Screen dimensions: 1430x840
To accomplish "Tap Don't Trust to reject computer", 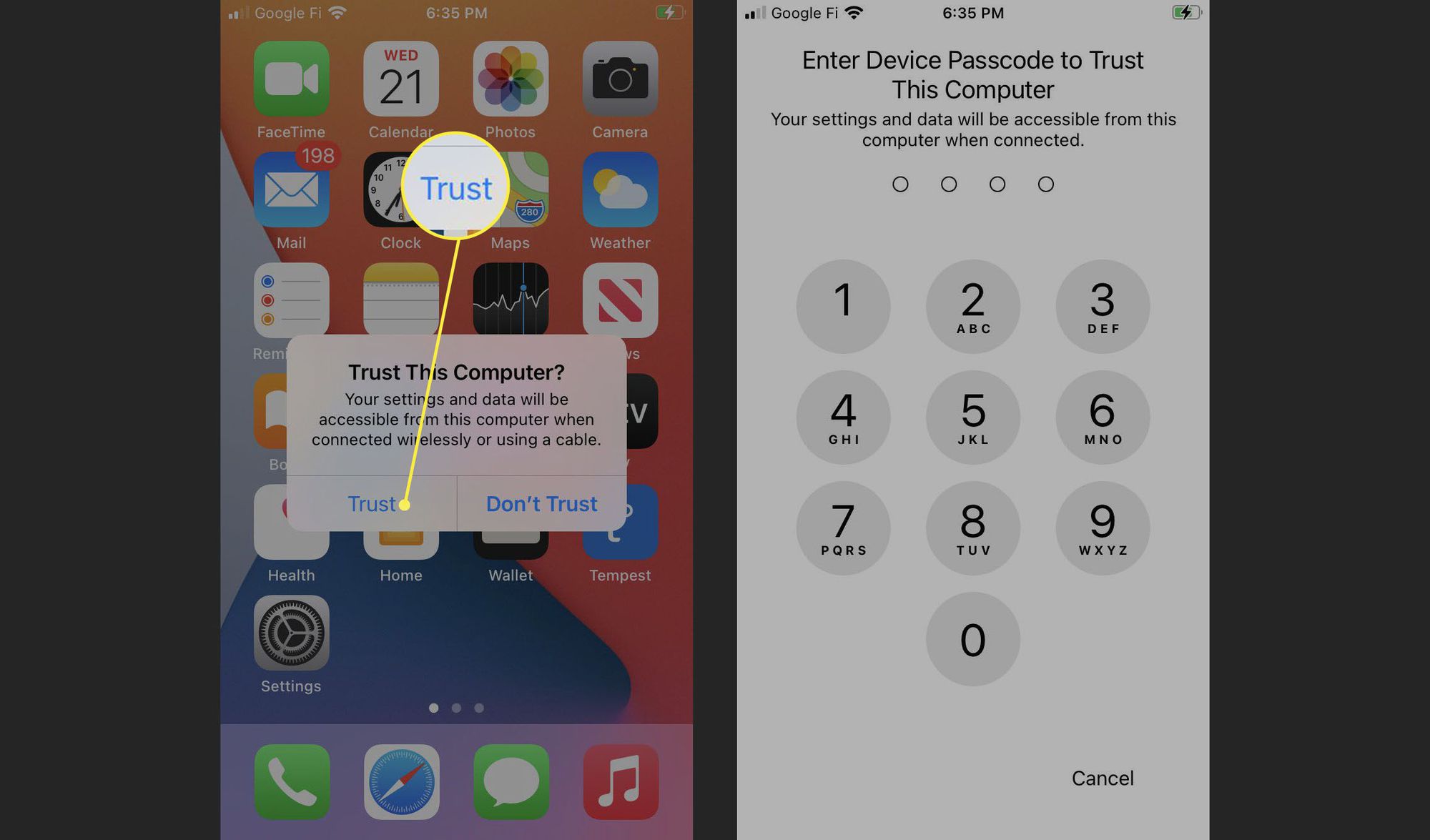I will (x=540, y=503).
